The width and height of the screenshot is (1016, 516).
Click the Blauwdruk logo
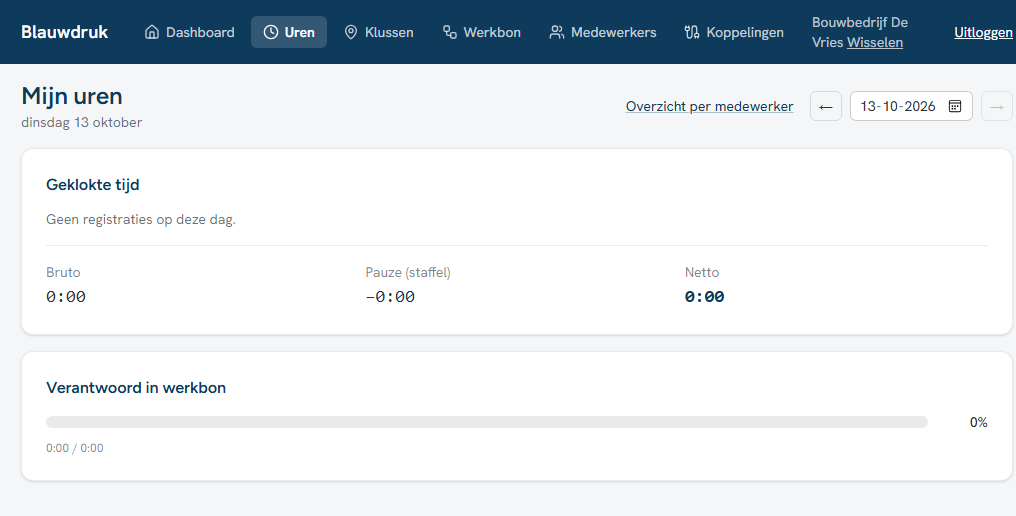[65, 32]
